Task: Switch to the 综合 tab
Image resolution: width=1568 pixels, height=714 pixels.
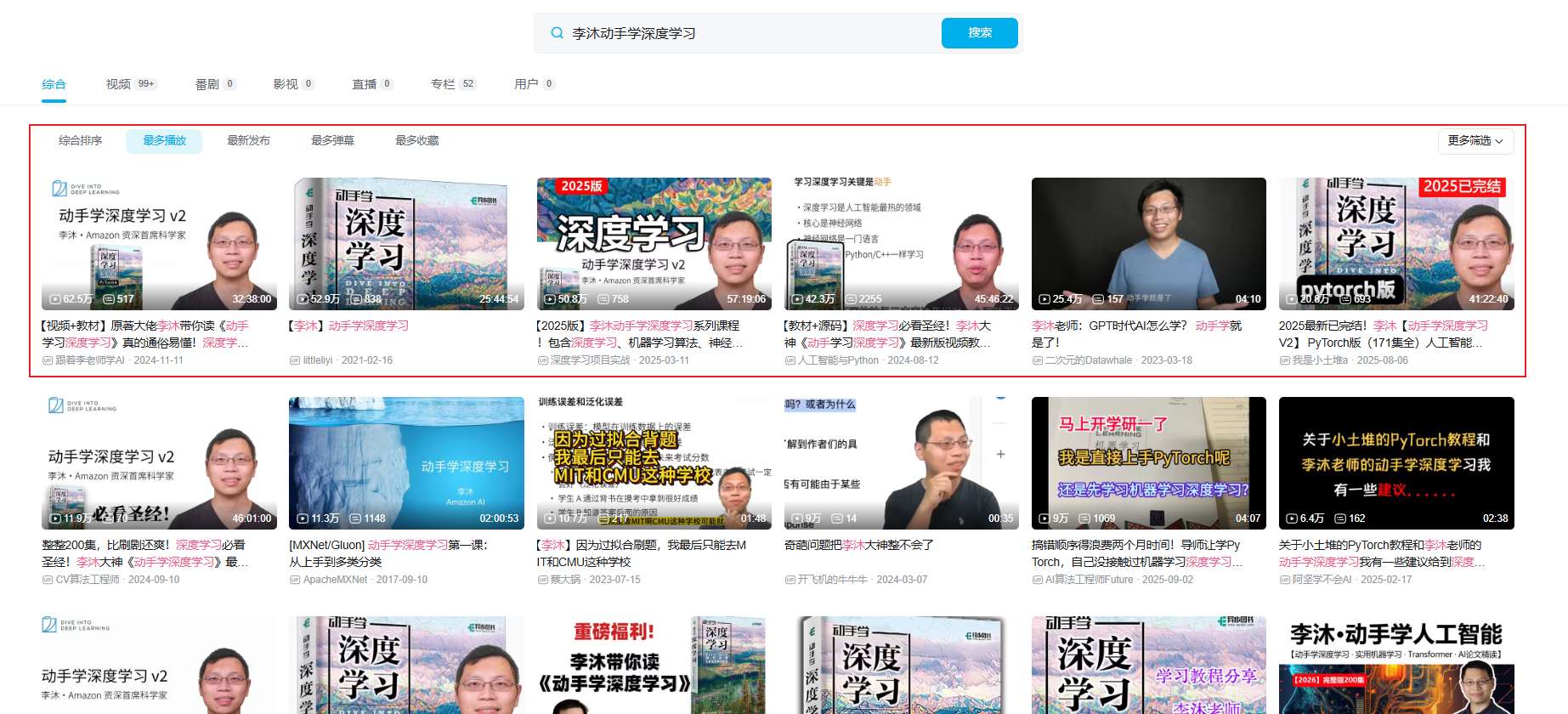Action: pos(54,84)
